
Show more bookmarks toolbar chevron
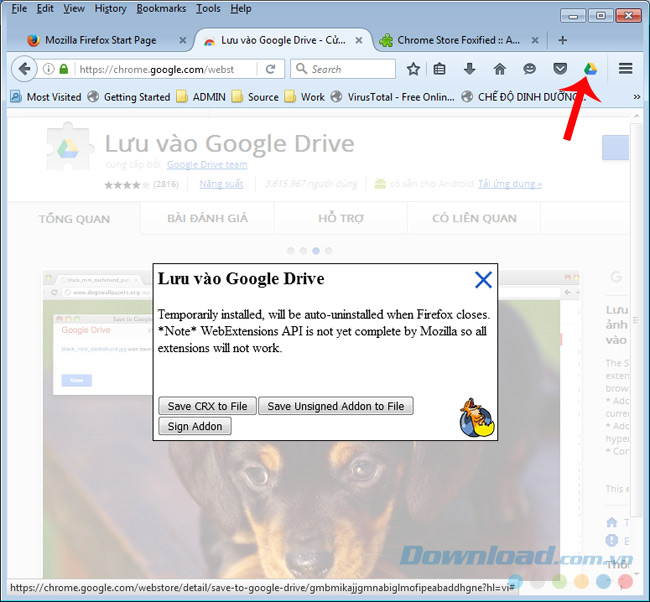(x=637, y=97)
